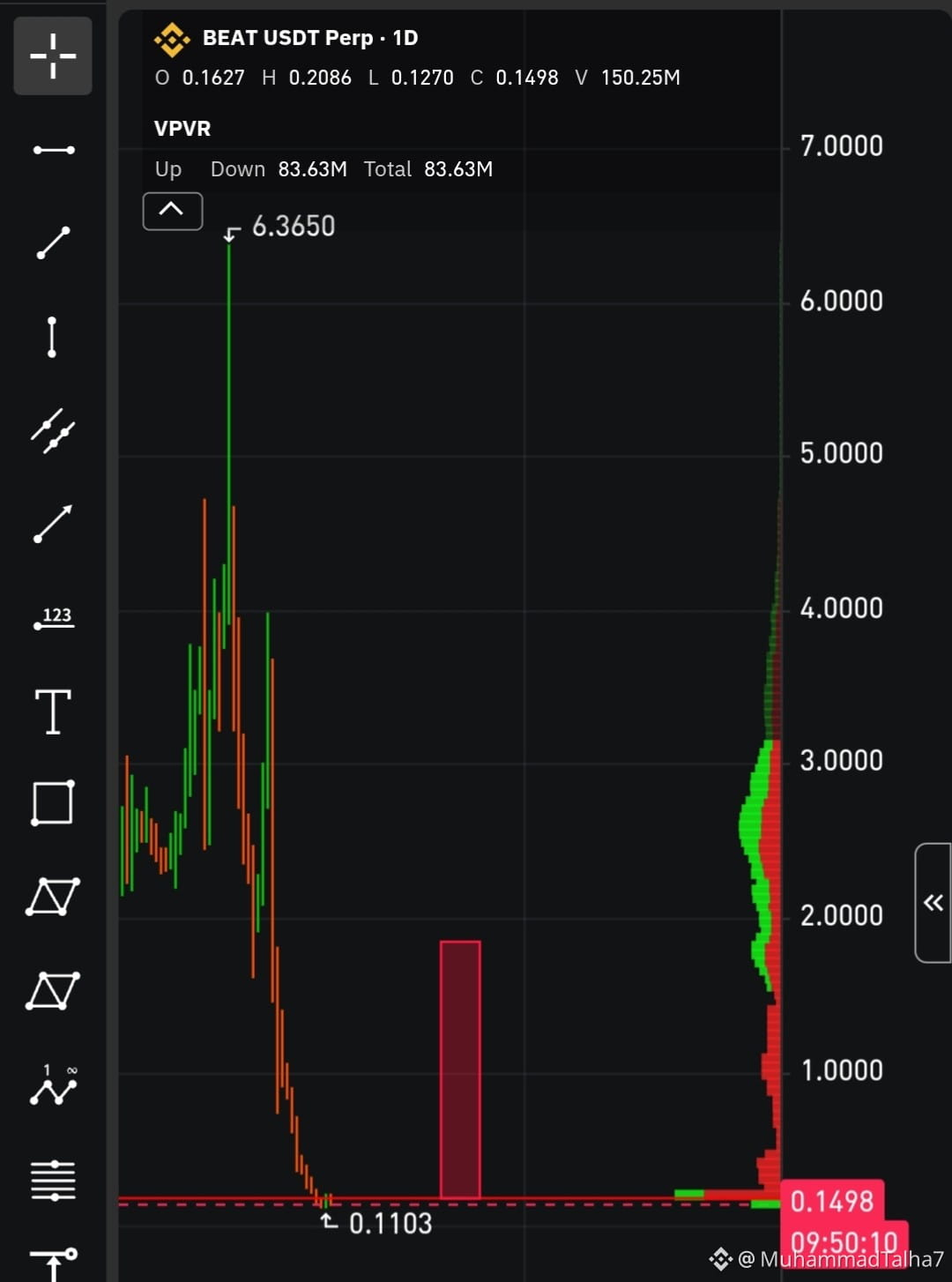This screenshot has width=952, height=1282.
Task: Click the VPVR Down value 83.63M
Action: click(x=313, y=169)
